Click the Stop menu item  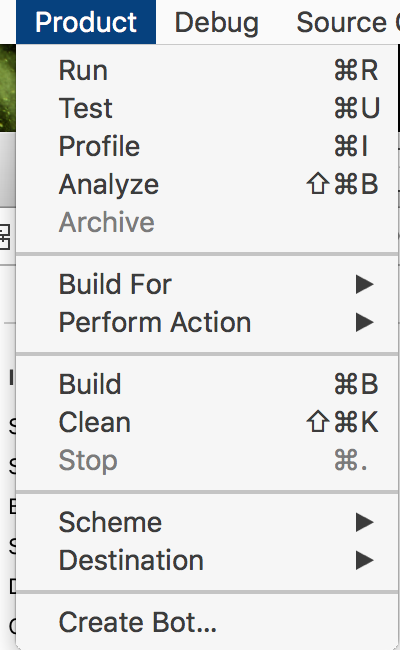coord(207,461)
